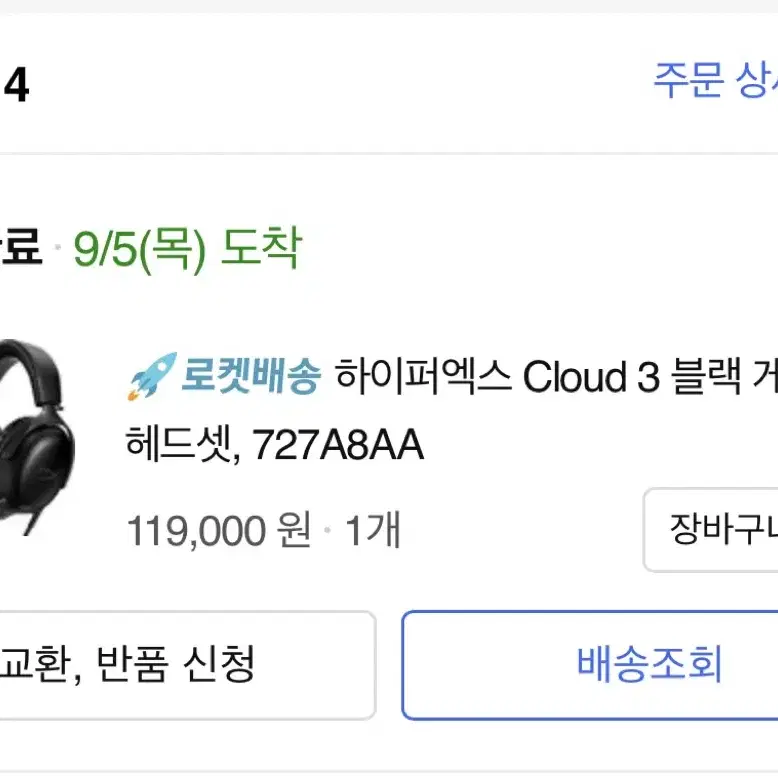The height and width of the screenshot is (778, 778).
Task: Select the Cloud 3 text in the title
Action: [591, 376]
